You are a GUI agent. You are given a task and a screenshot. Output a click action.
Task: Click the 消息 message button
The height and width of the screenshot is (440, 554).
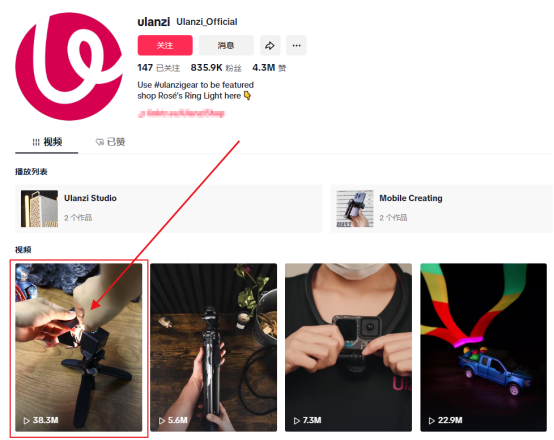click(226, 45)
